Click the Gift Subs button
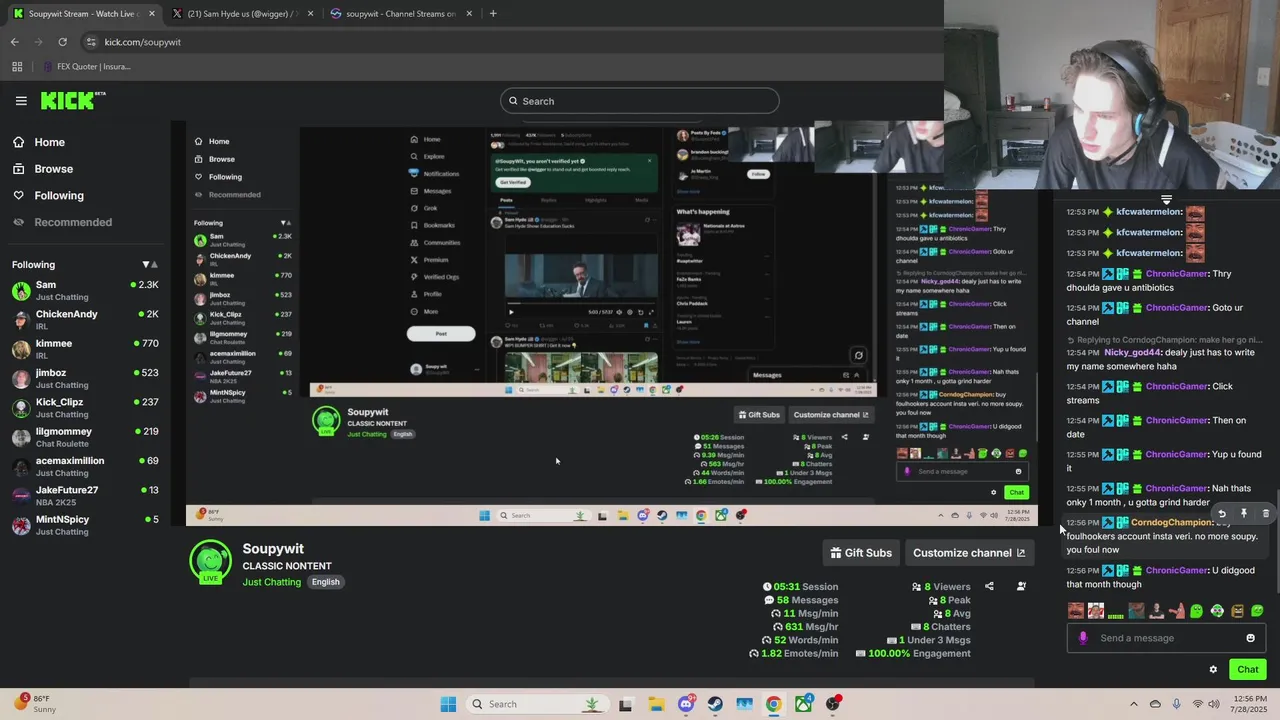Screen dimensions: 1280x720 861,553
